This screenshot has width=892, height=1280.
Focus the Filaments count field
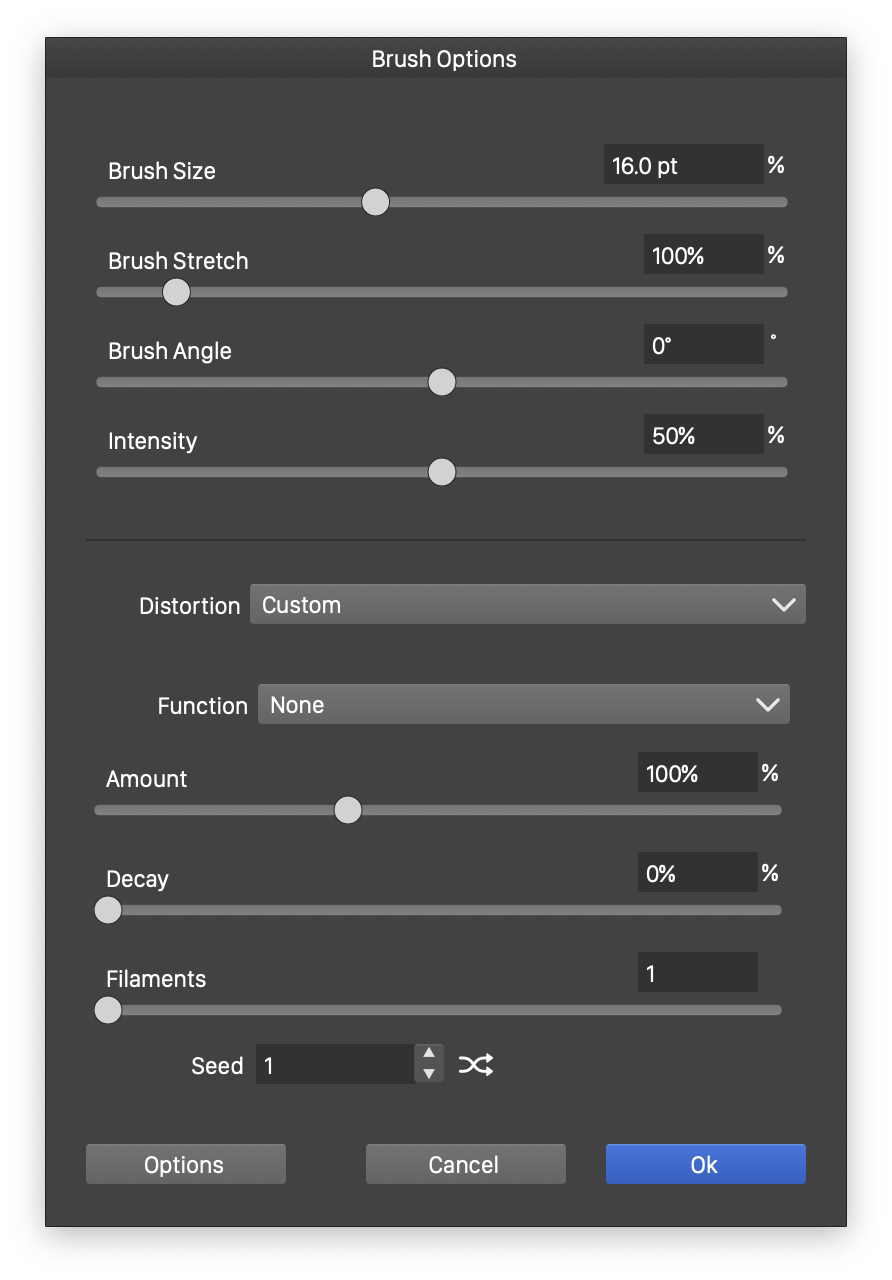point(697,973)
